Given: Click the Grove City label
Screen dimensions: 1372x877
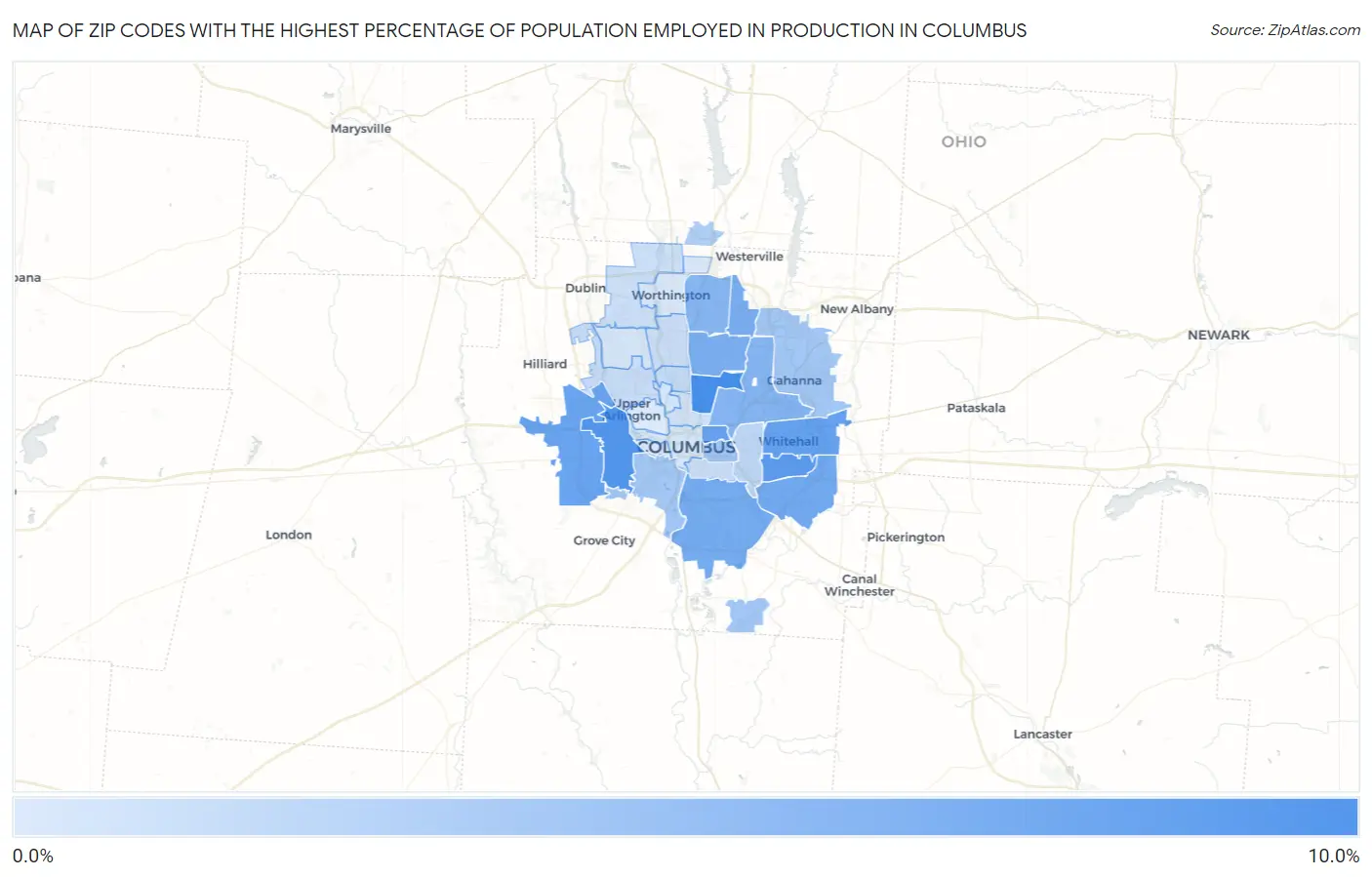Looking at the screenshot, I should coord(604,540).
